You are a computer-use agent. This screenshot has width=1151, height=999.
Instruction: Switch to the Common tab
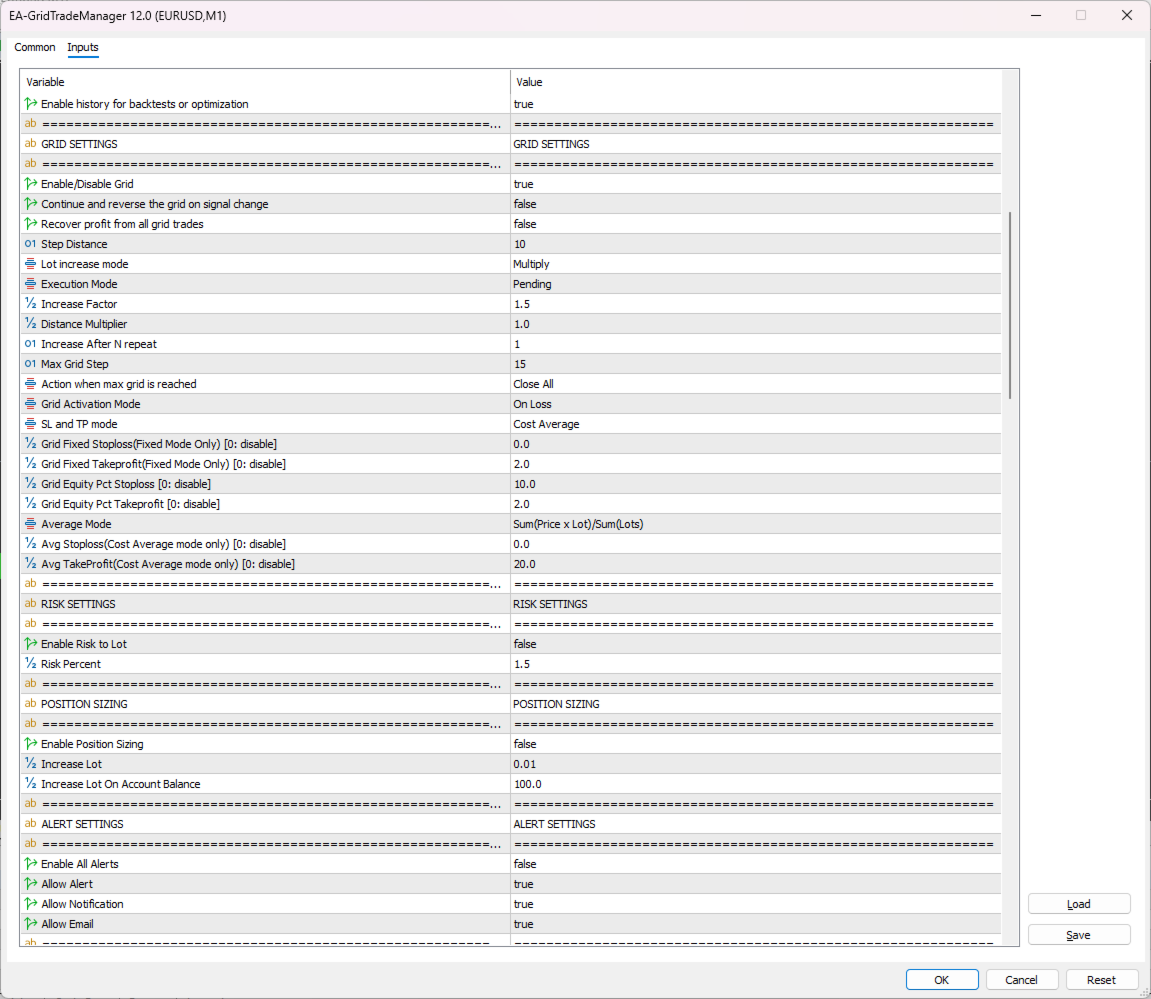[x=35, y=47]
